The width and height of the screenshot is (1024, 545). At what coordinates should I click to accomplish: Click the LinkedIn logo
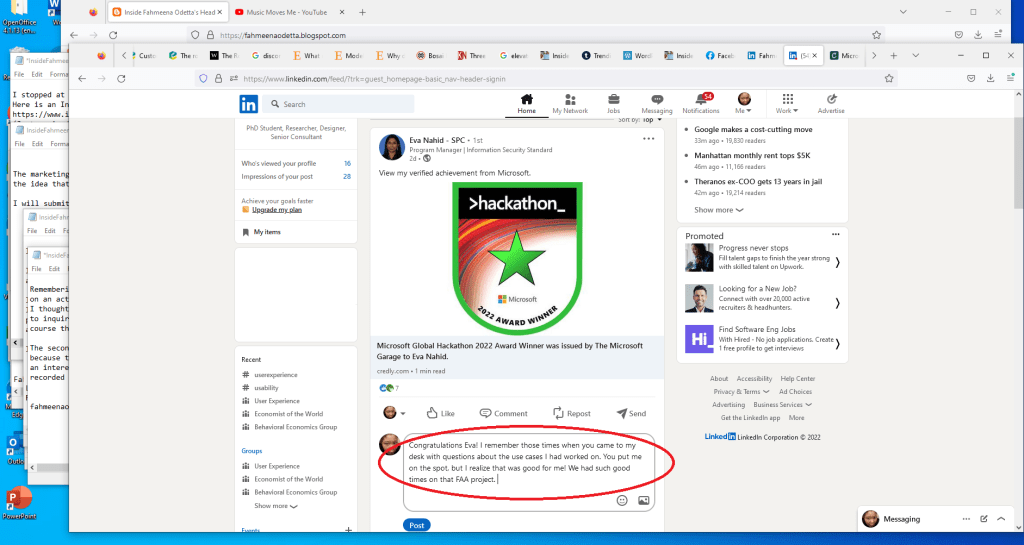pos(249,104)
